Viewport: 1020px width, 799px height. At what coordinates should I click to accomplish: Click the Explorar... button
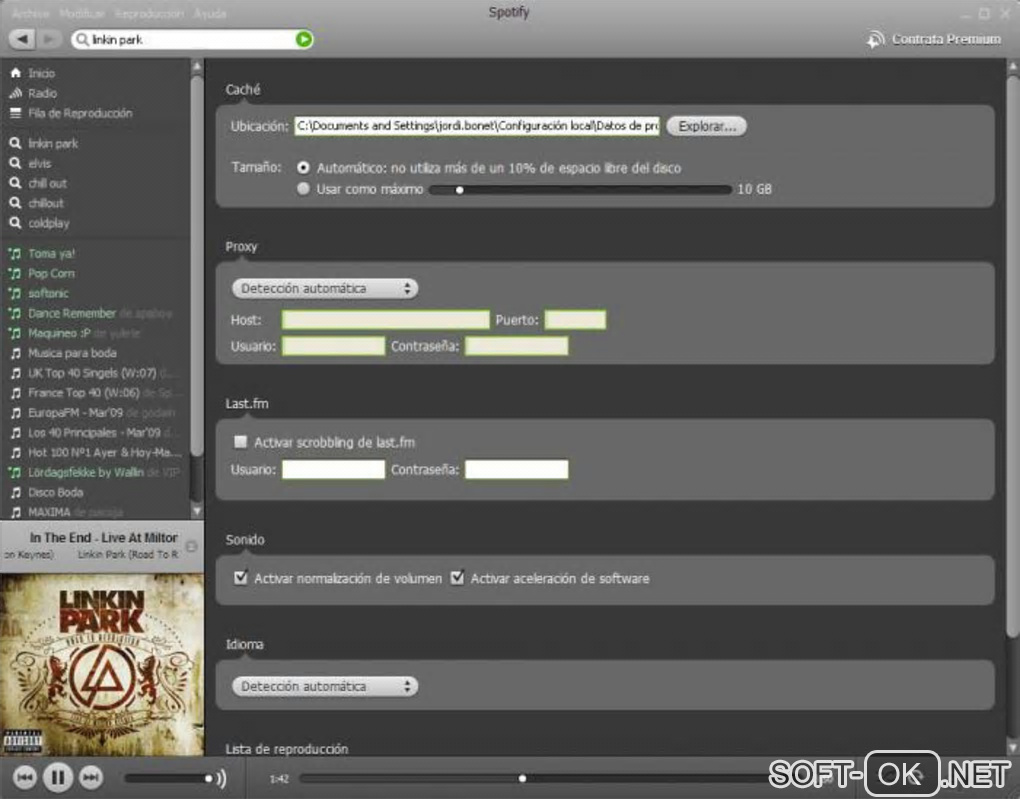tap(706, 126)
